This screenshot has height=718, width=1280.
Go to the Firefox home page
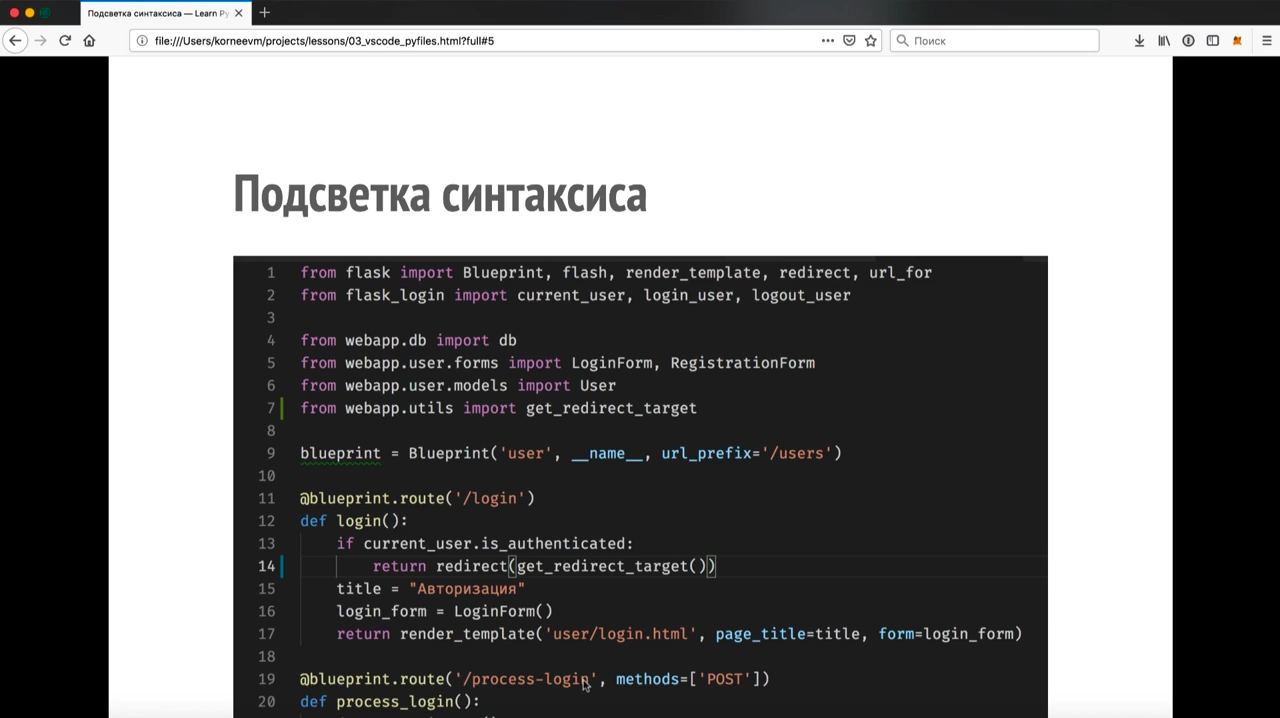(89, 41)
